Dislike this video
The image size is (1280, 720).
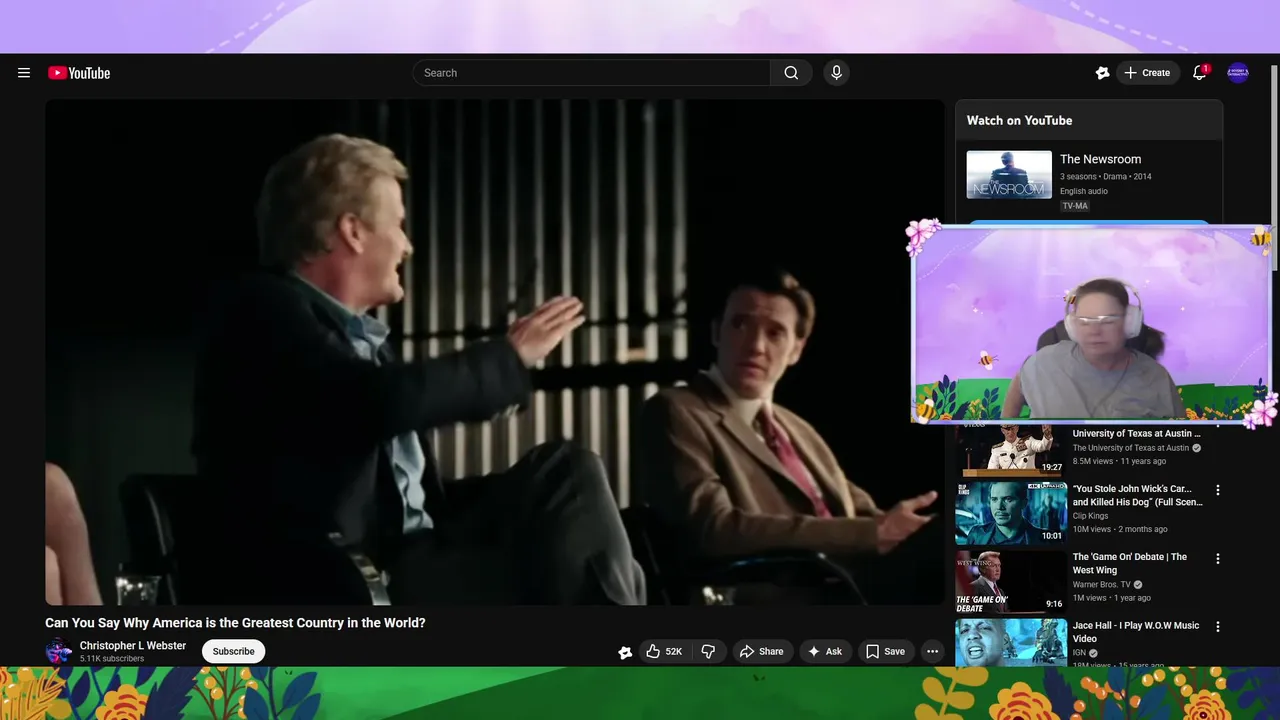pos(708,651)
